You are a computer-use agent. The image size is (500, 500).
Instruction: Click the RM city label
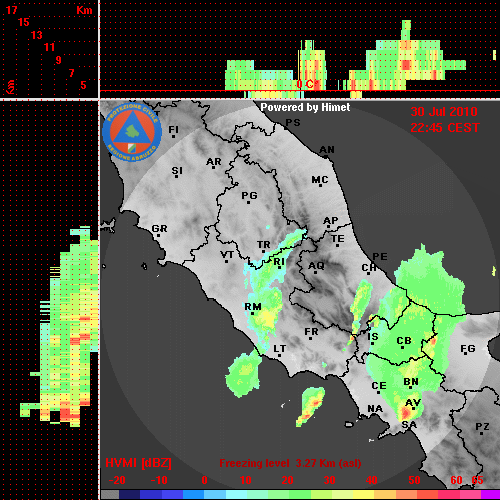(x=253, y=307)
